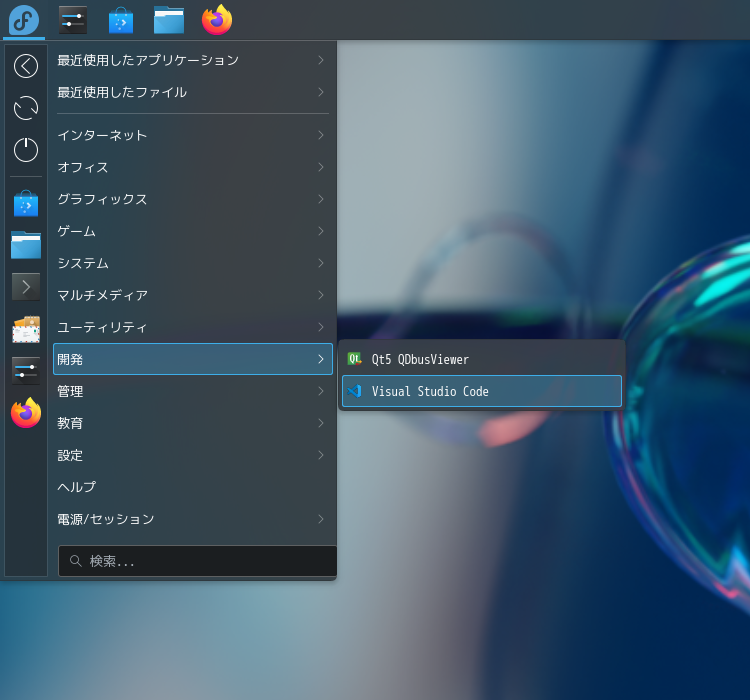Click the back arrow circle icon in sidebar
Viewport: 750px width, 700px height.
pos(26,66)
